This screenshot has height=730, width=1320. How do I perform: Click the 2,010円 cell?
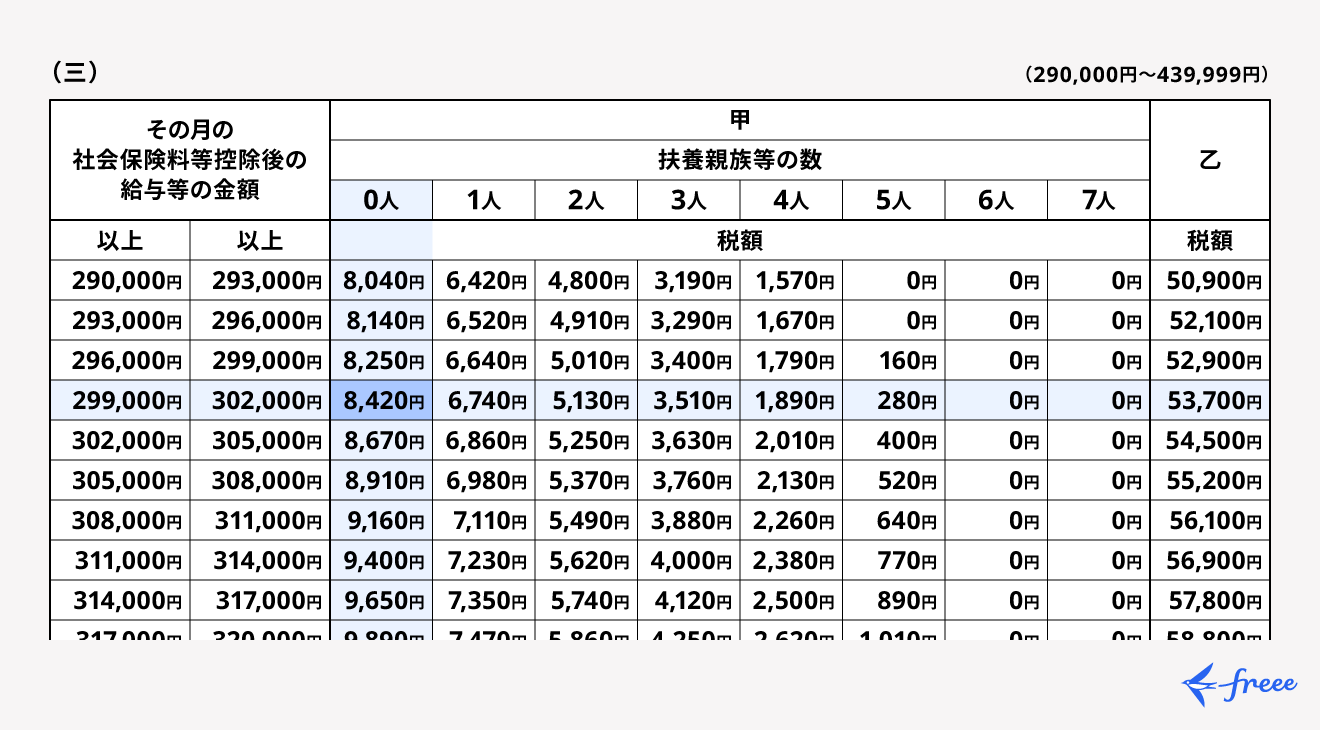[x=791, y=441]
